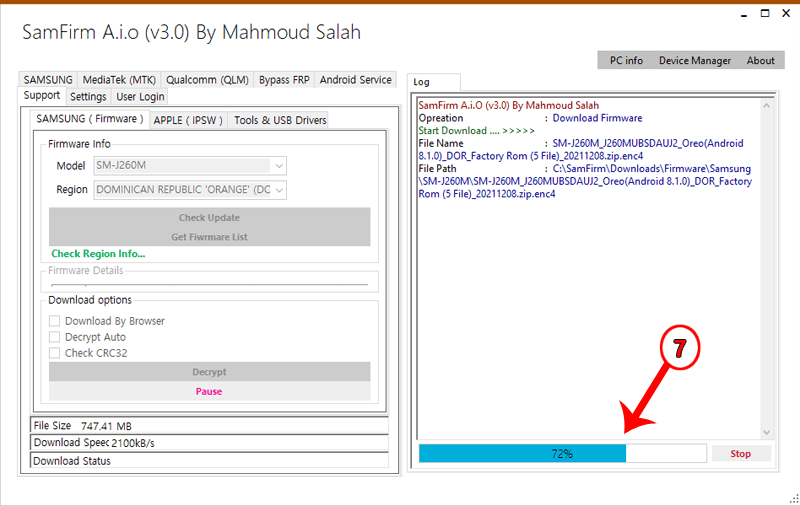The image size is (800, 506).
Task: Click the log scrollbar up arrow
Action: [x=766, y=106]
